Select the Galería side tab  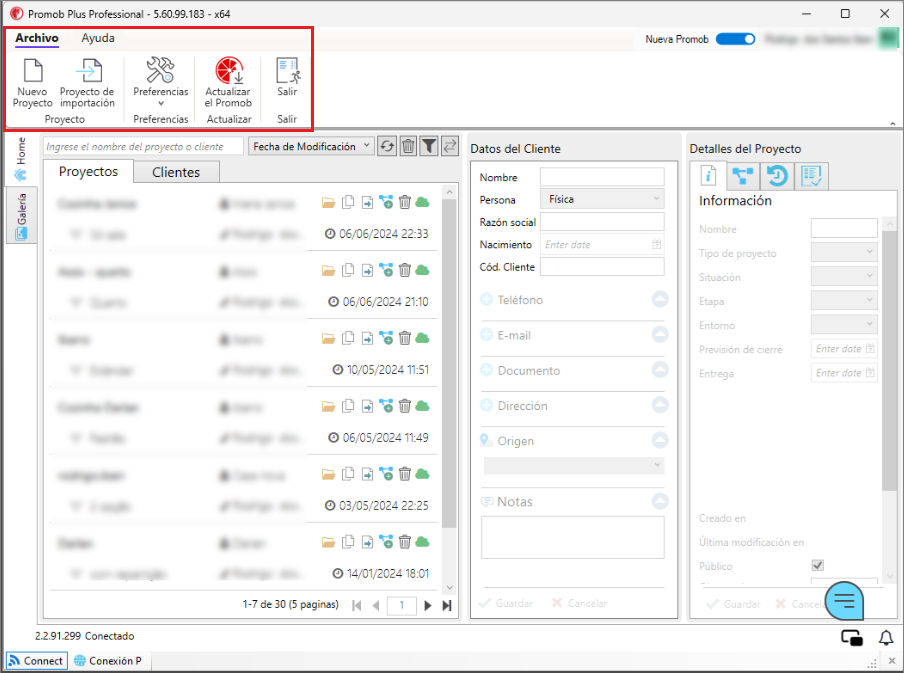click(21, 216)
